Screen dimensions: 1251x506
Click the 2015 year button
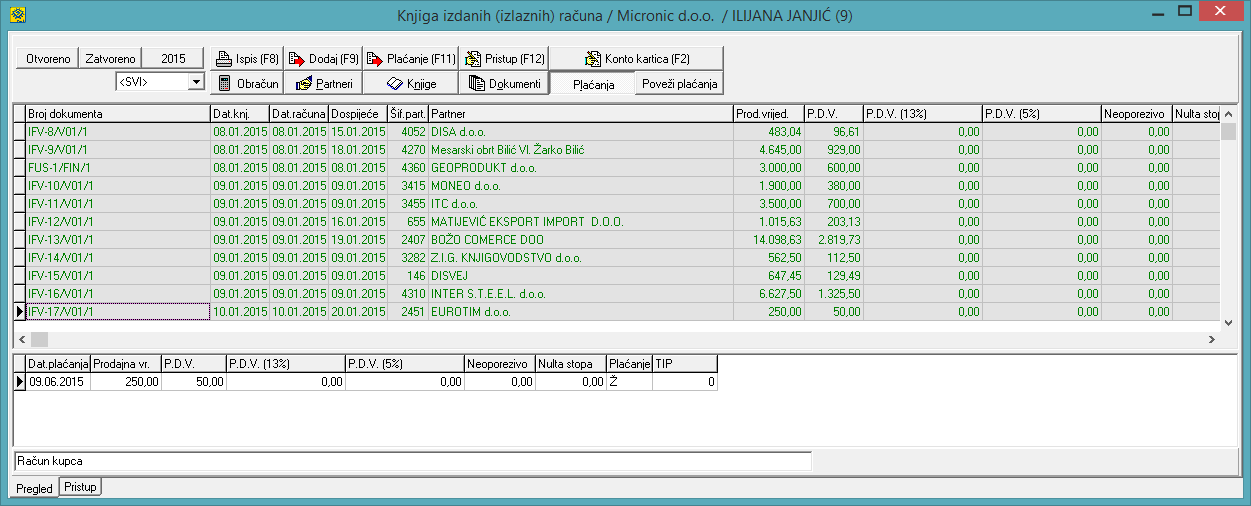click(174, 59)
